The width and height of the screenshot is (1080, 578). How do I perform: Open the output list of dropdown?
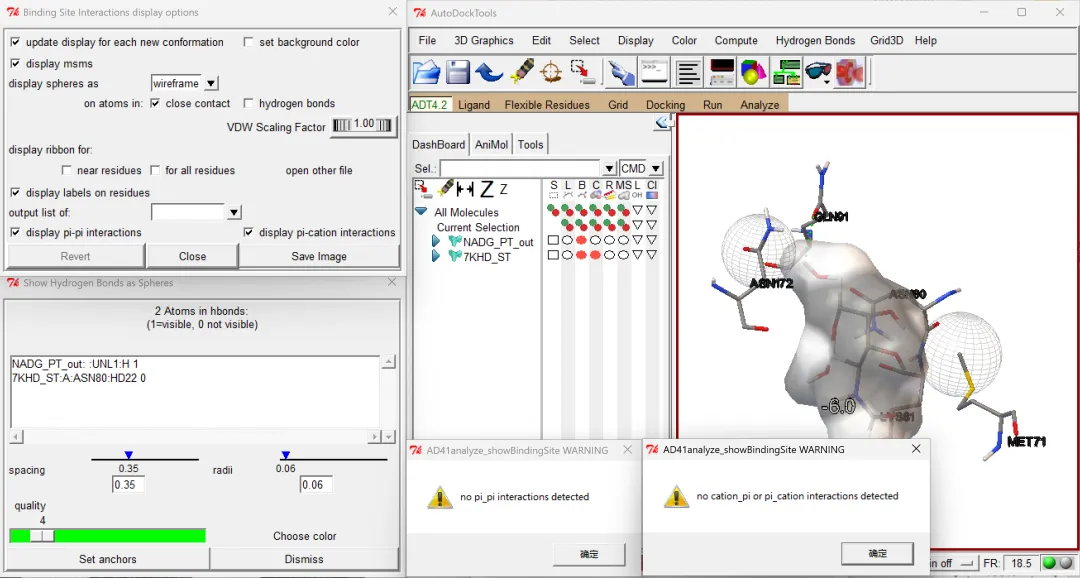click(234, 212)
